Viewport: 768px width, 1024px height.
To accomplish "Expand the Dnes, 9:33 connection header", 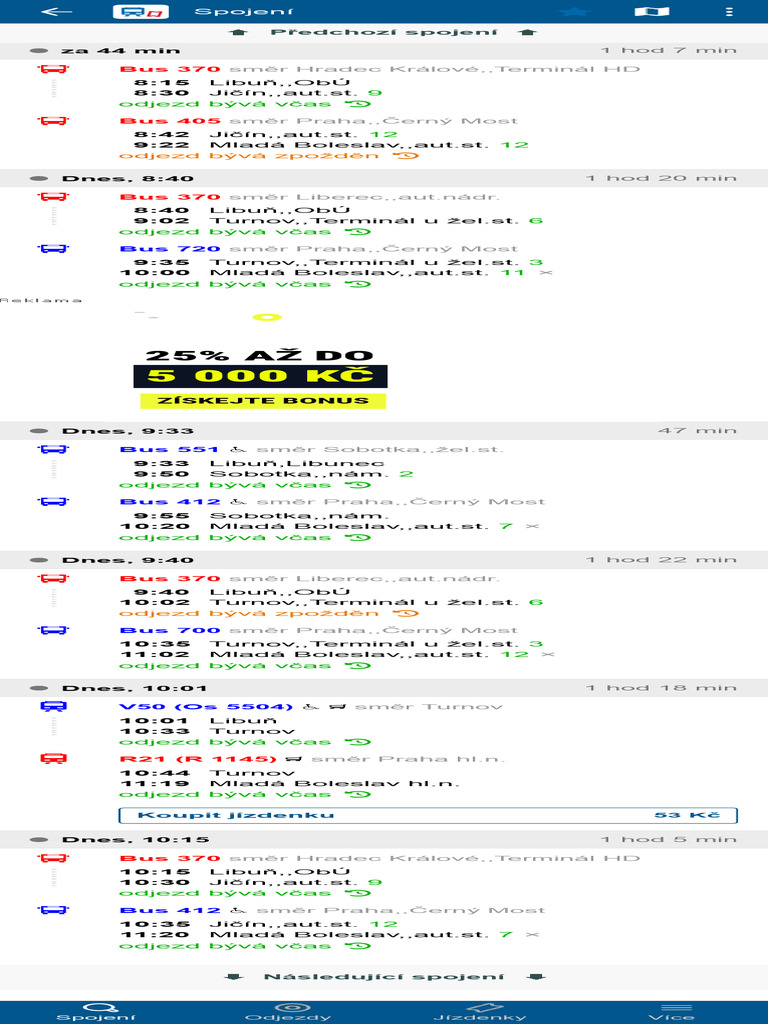I will pos(384,431).
